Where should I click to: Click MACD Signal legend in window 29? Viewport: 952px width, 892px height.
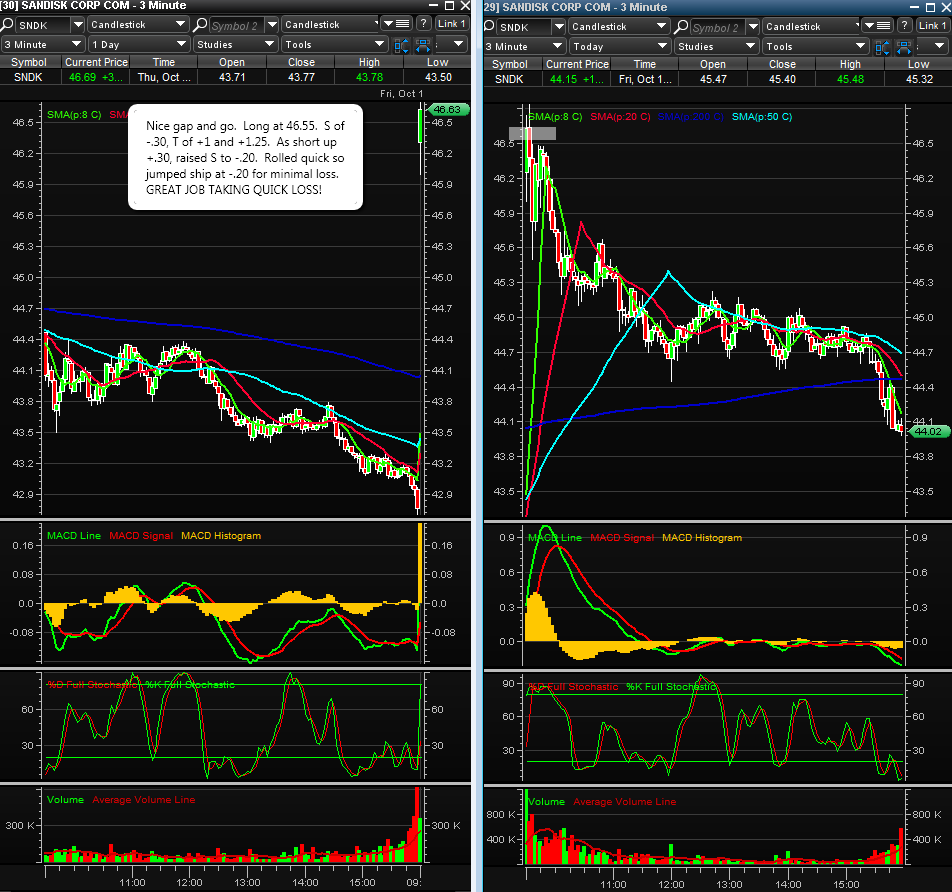[x=622, y=537]
